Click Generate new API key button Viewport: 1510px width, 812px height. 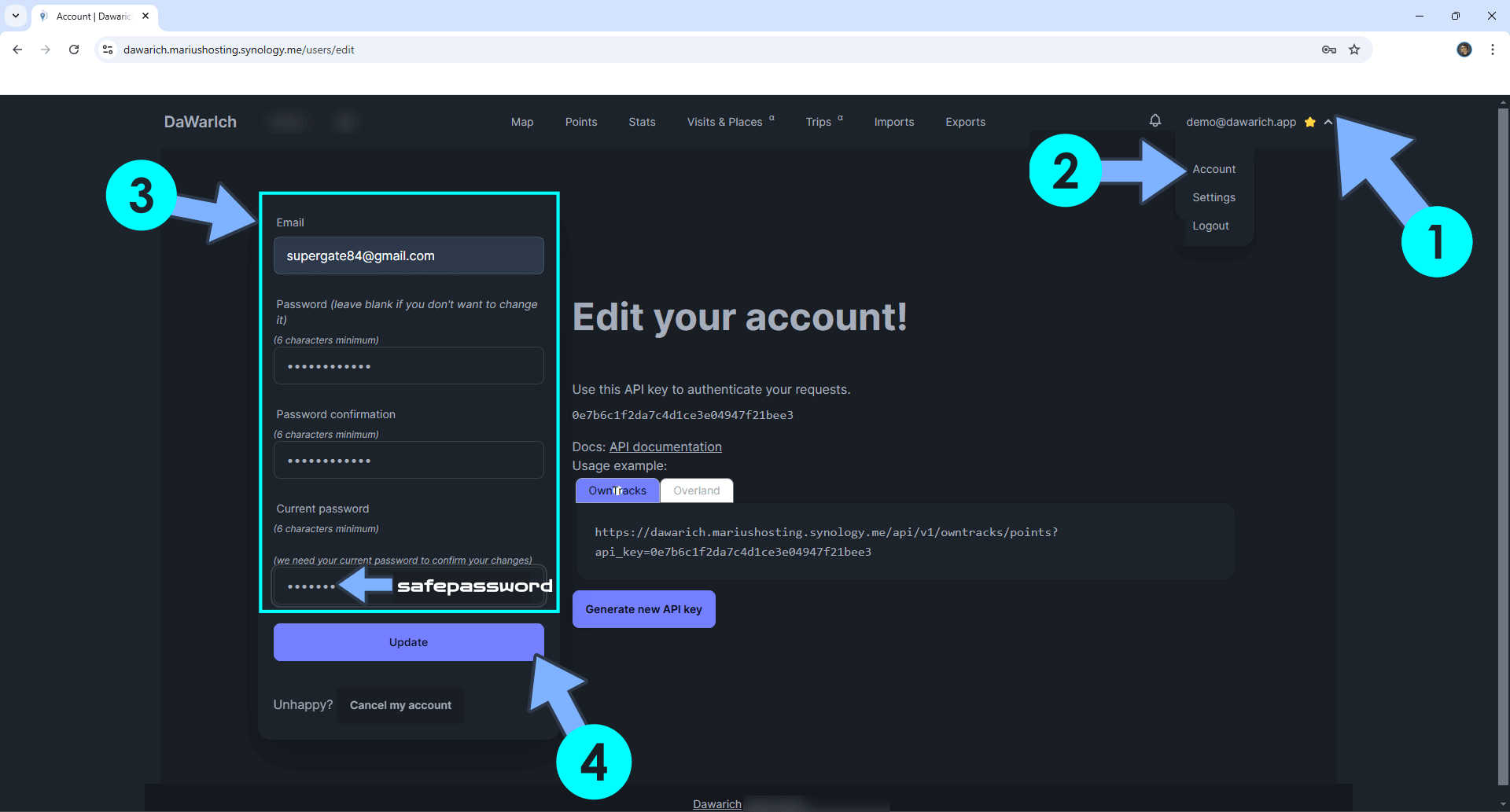[643, 609]
